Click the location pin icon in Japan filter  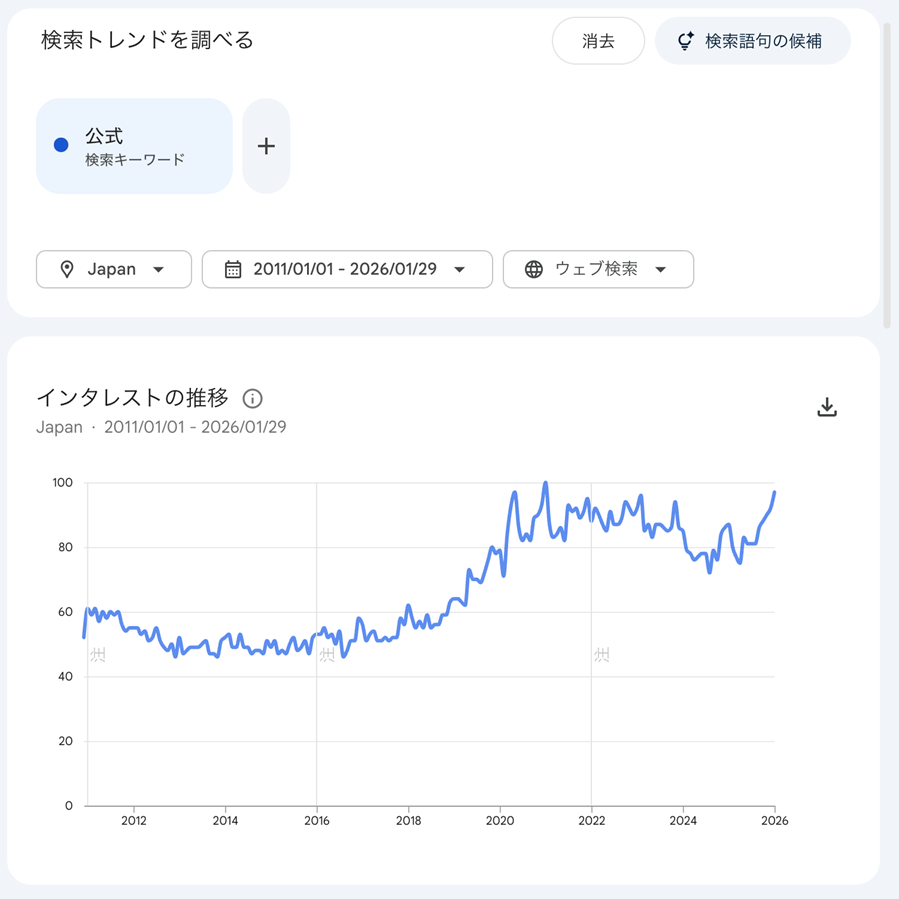click(67, 269)
